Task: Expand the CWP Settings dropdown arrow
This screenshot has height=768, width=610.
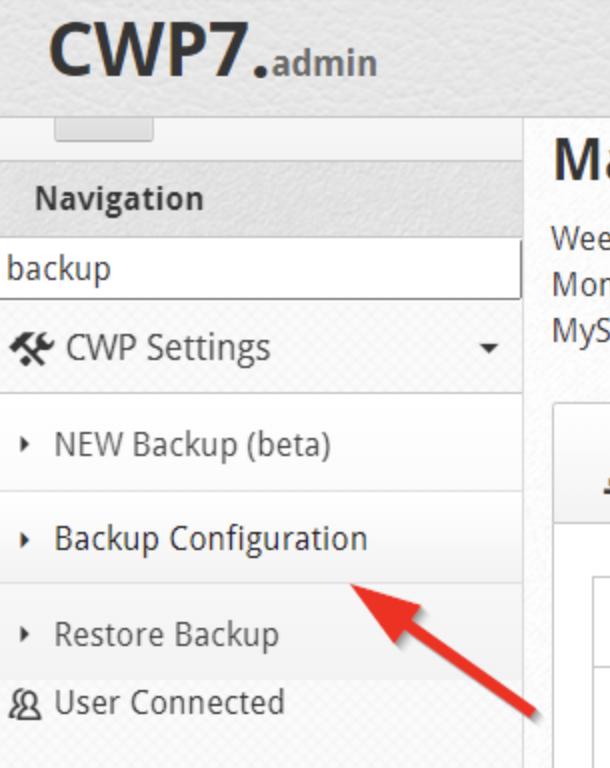Action: [x=488, y=348]
